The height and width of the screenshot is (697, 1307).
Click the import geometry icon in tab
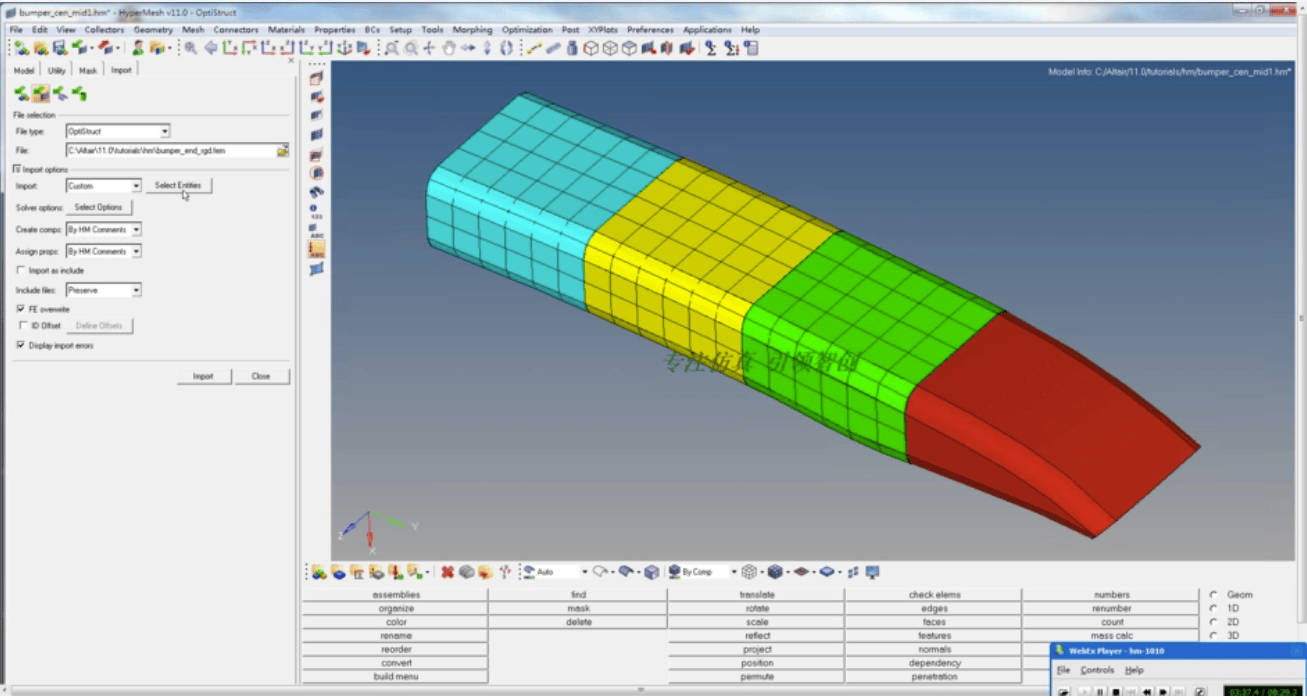(60, 94)
